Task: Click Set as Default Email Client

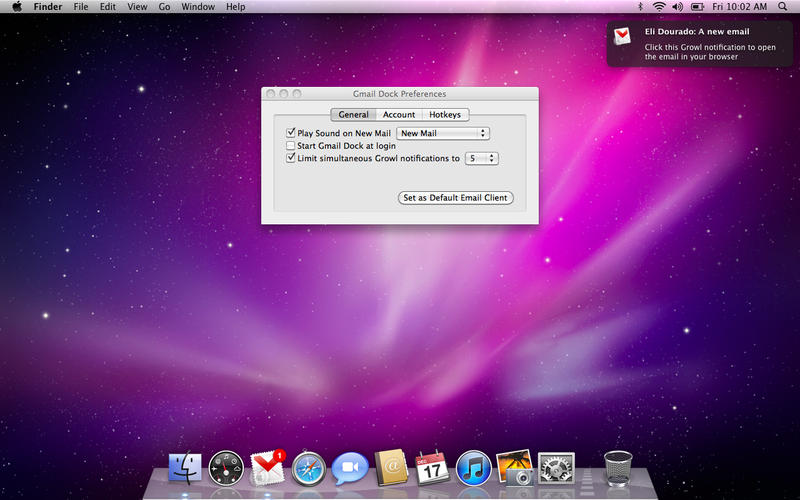Action: click(455, 198)
